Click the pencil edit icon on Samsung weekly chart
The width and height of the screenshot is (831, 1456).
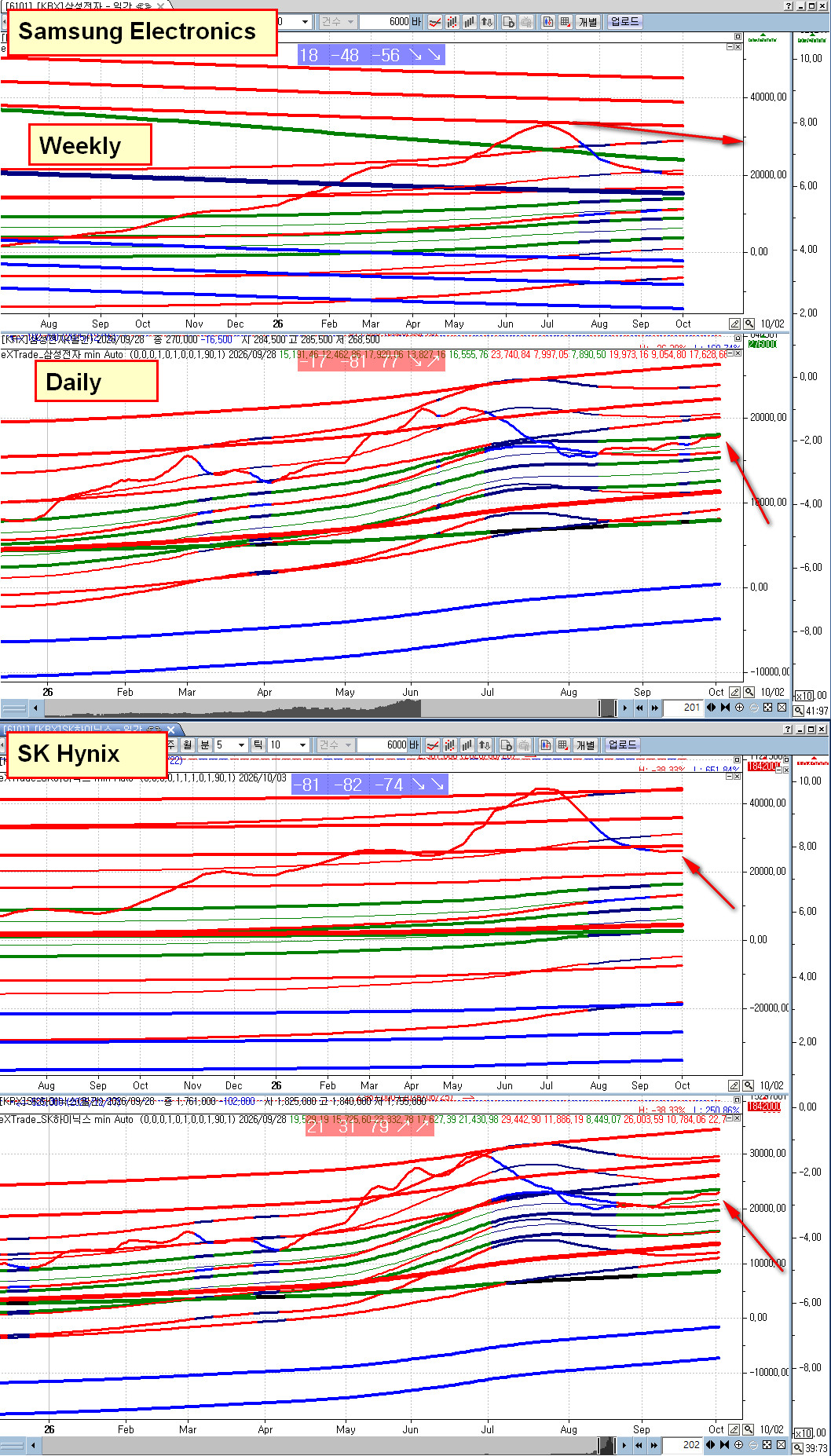[734, 324]
